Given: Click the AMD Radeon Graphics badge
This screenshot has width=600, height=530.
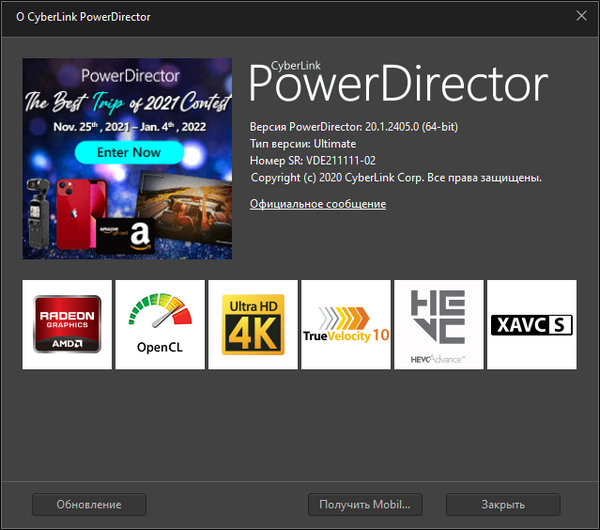Looking at the screenshot, I should 67,324.
